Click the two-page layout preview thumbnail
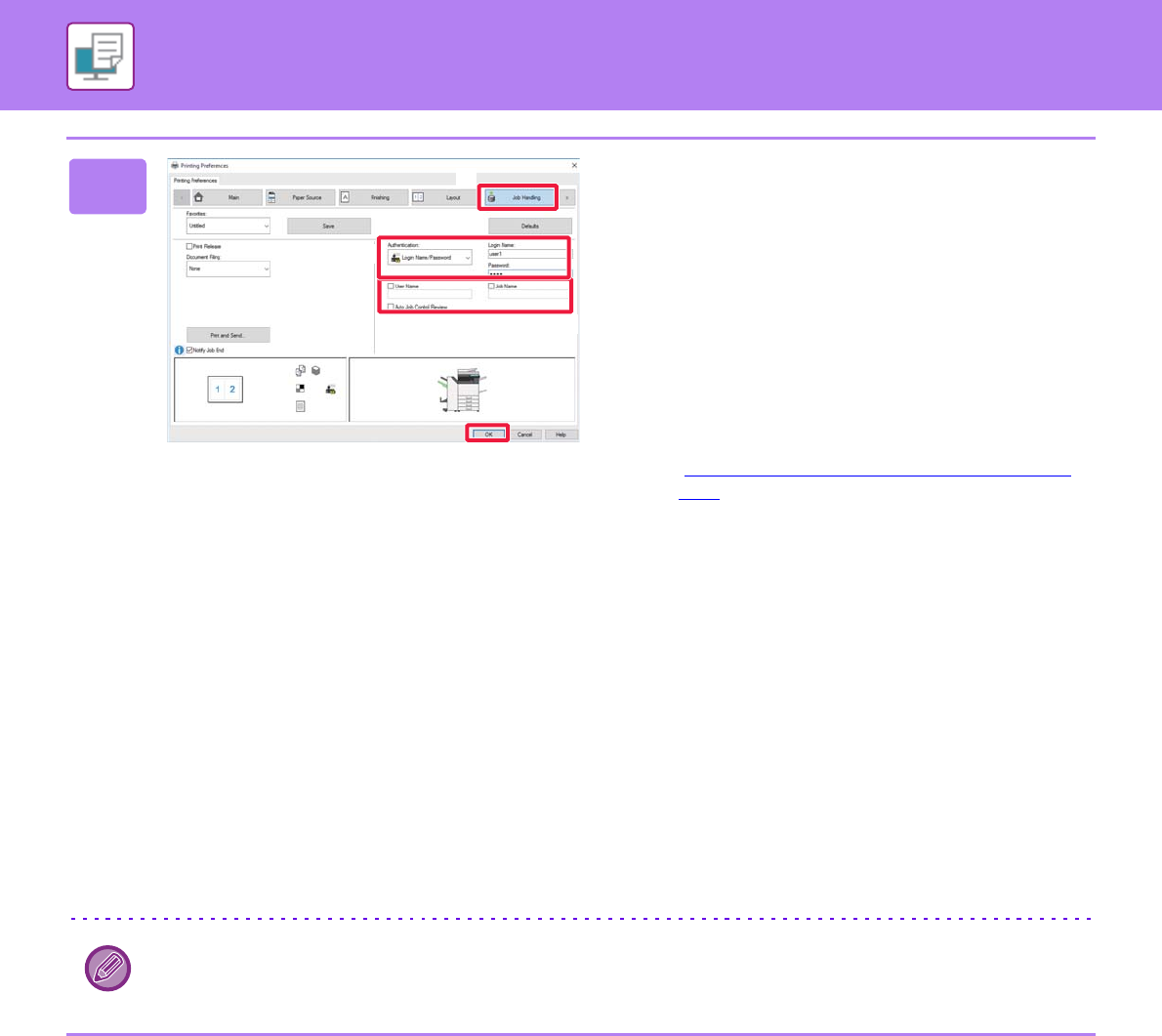This screenshot has width=1162, height=1036. pyautogui.click(x=226, y=389)
